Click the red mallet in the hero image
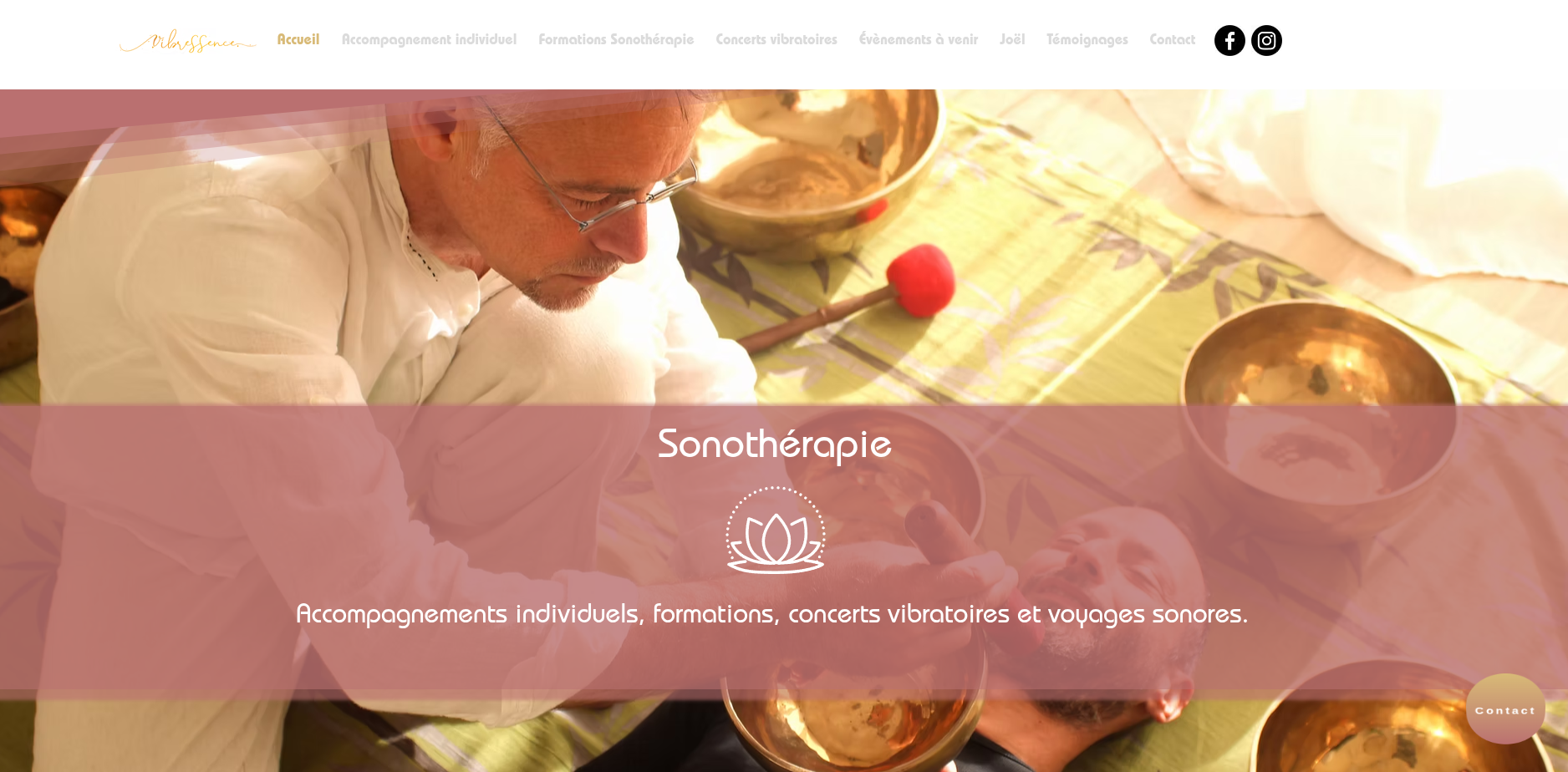Image resolution: width=1568 pixels, height=772 pixels. (919, 280)
